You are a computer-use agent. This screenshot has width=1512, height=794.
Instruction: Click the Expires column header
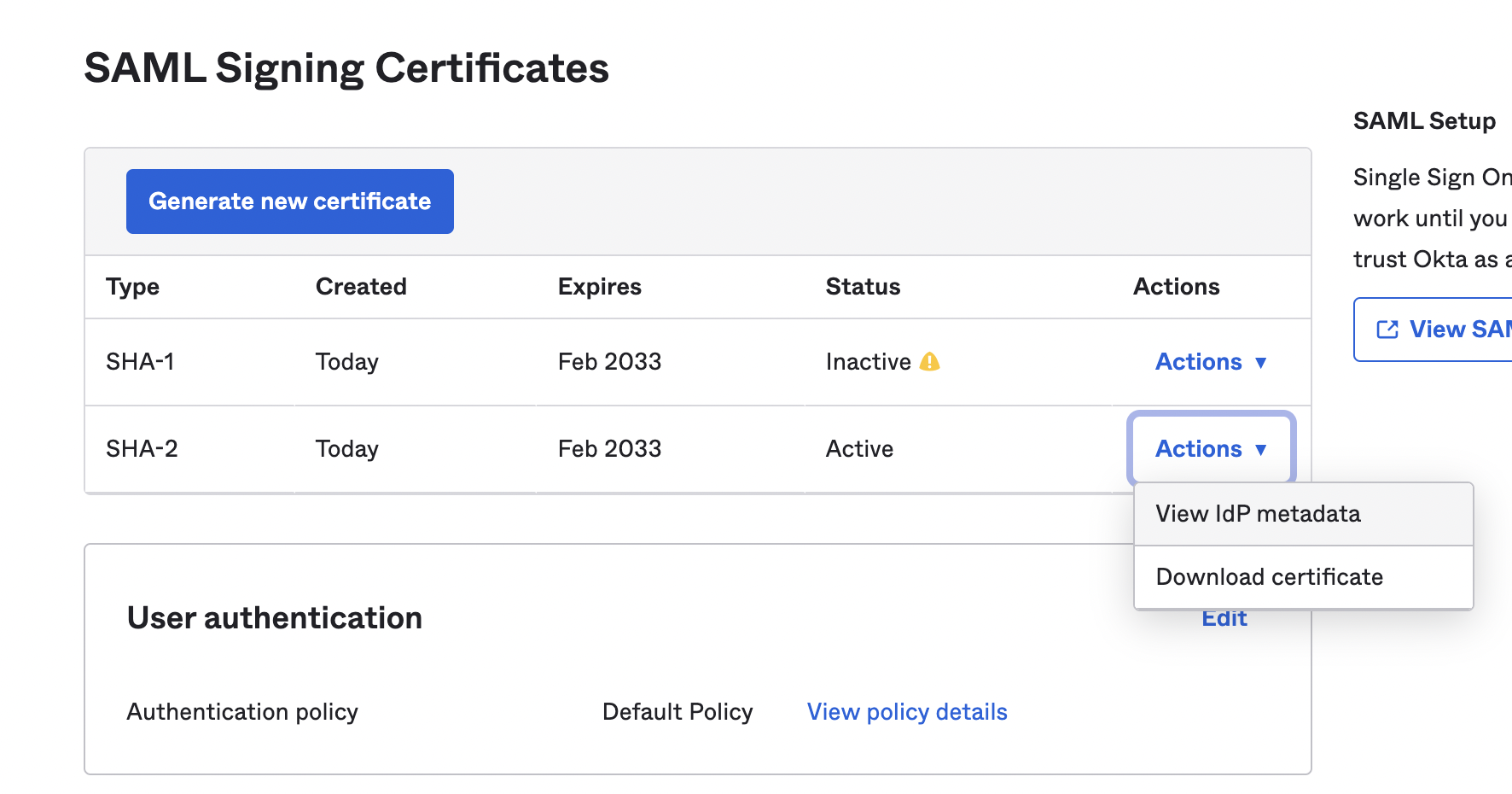click(x=599, y=287)
